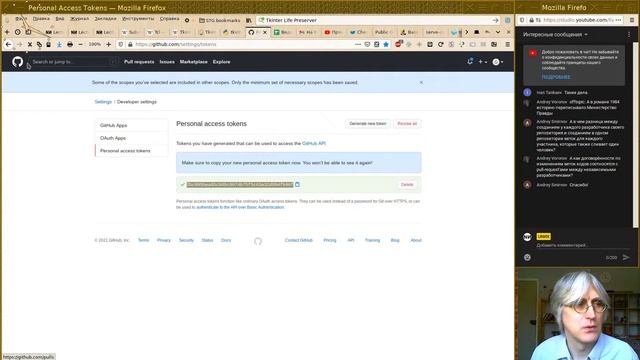The width and height of the screenshot is (640, 360).
Task: Open Pricing footer link
Action: pyautogui.click(x=330, y=240)
